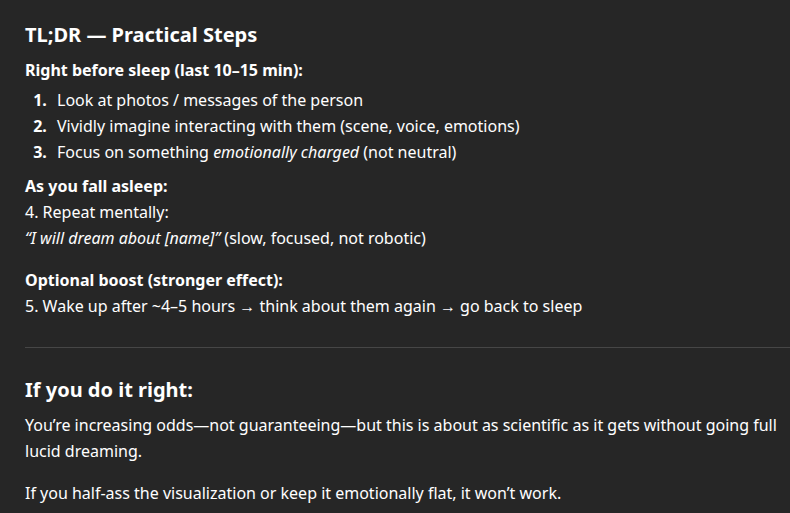Screen dimensions: 790x513
Task: Click the "As you fall asleep:" subheading
Action: (96, 186)
